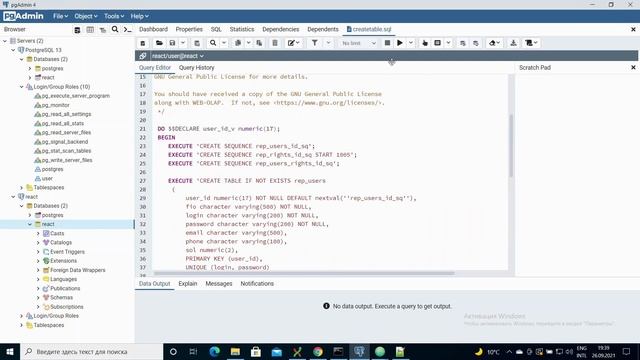Switch to the Dependents tab

click(x=323, y=29)
